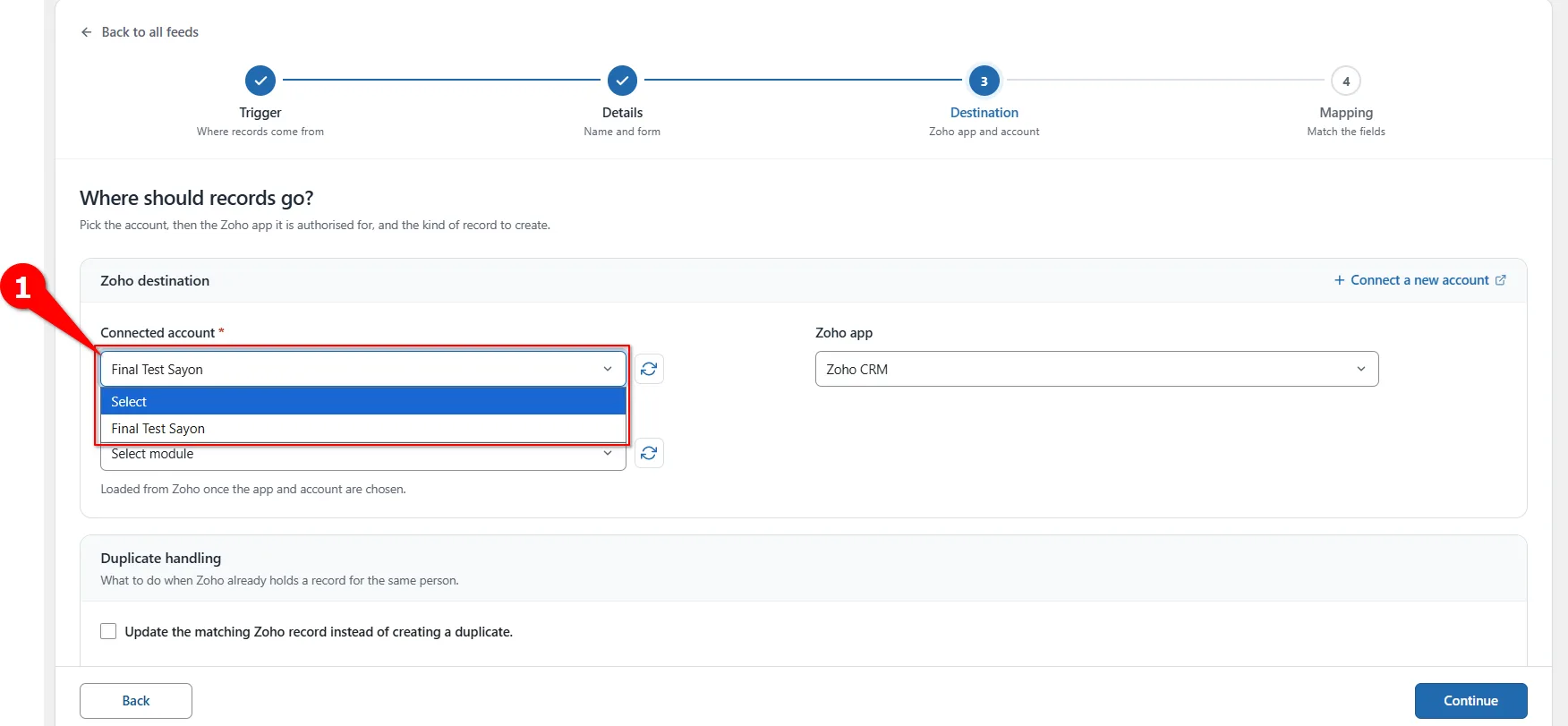This screenshot has height=726, width=1568.
Task: Click the Continue button
Action: (1470, 701)
